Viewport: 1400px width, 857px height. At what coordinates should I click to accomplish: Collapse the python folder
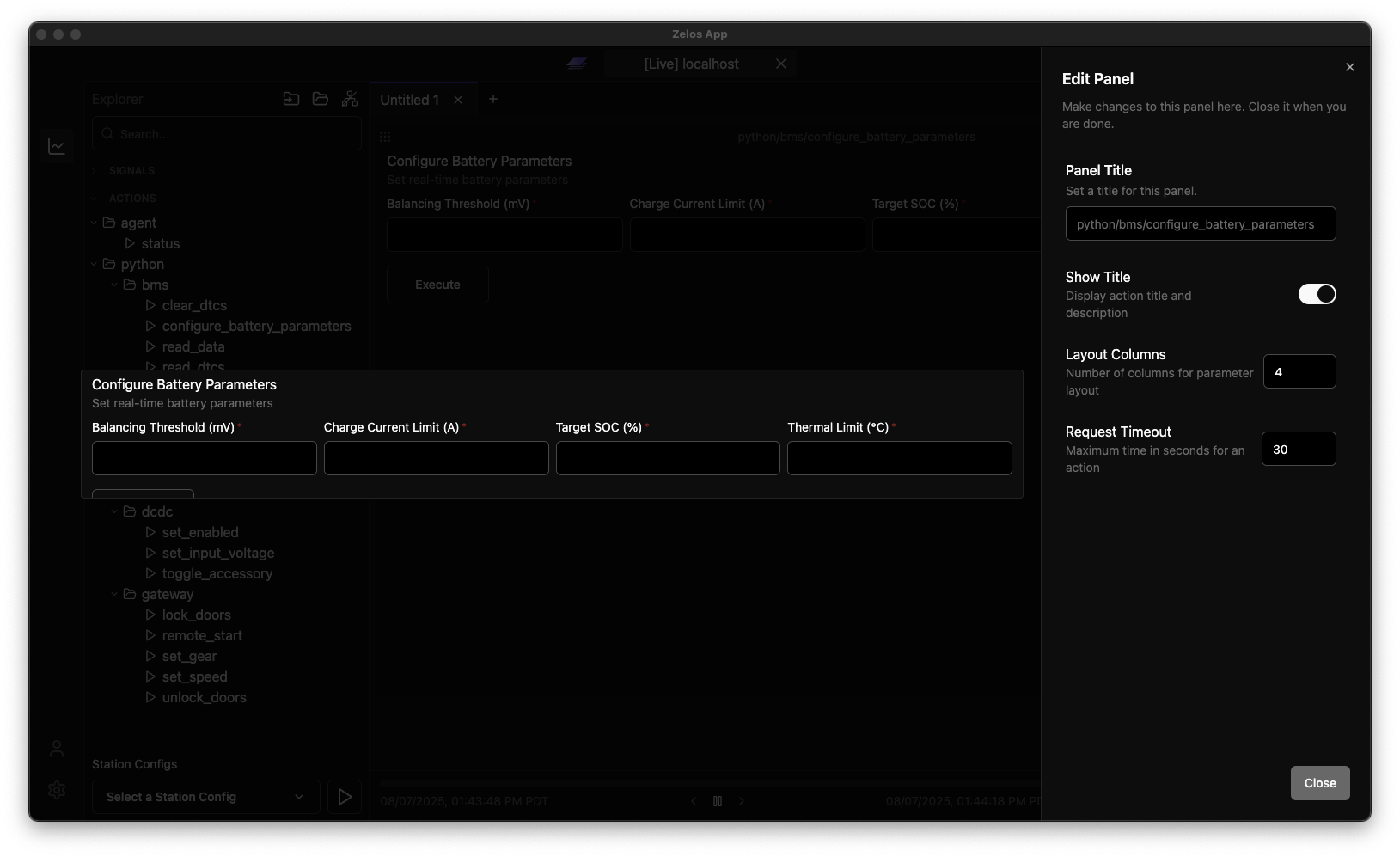(95, 264)
